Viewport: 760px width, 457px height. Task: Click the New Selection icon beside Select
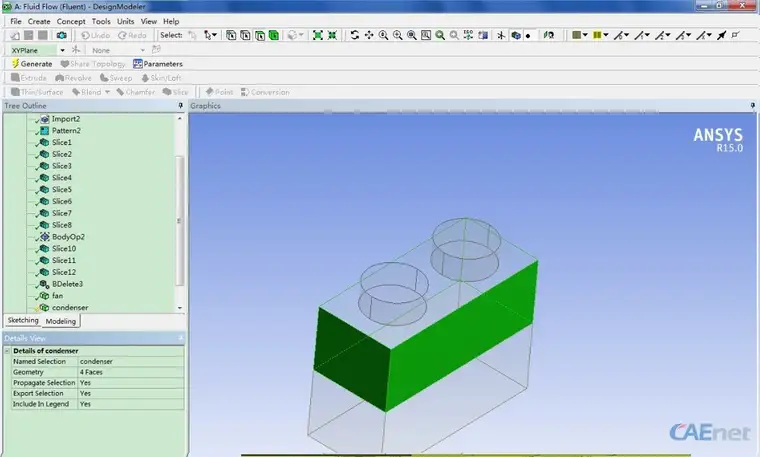click(x=192, y=35)
